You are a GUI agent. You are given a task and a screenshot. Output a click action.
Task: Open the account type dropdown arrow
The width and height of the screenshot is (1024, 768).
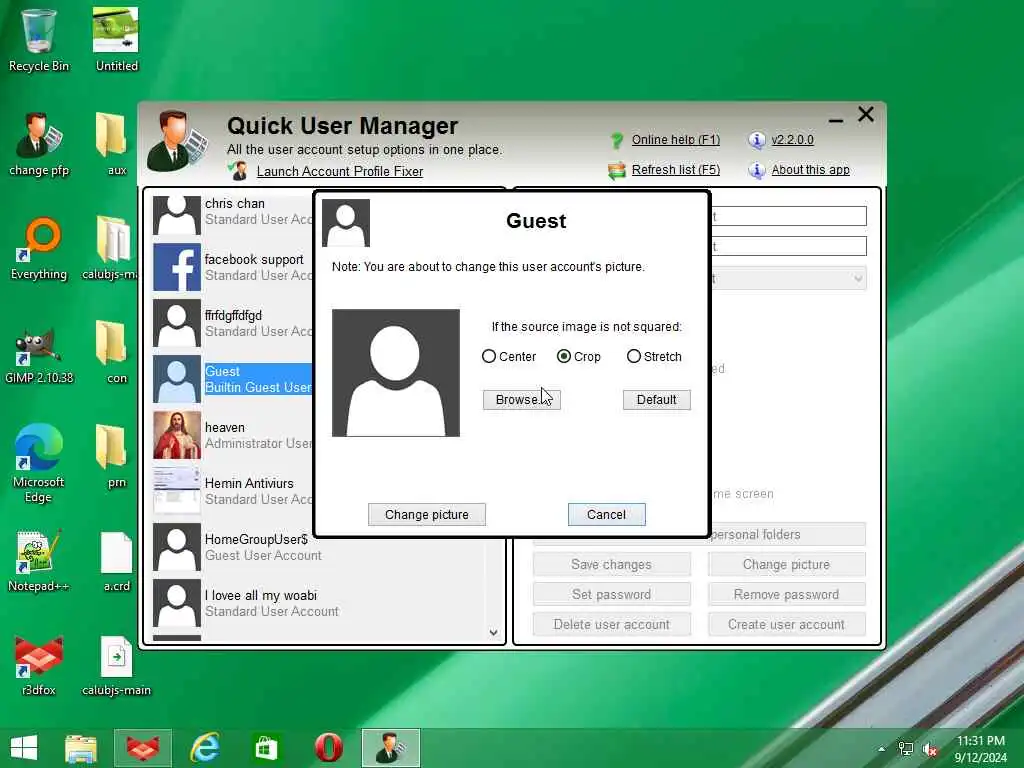tap(857, 279)
